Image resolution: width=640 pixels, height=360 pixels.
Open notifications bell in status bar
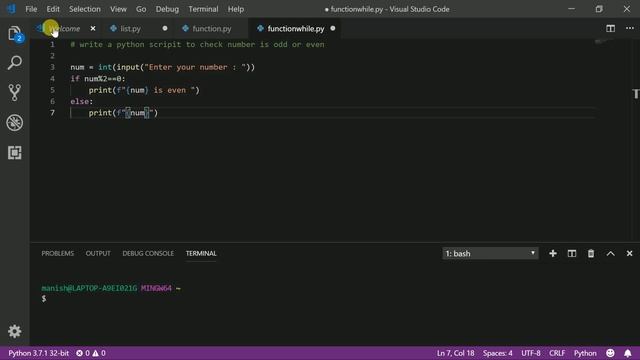click(628, 353)
